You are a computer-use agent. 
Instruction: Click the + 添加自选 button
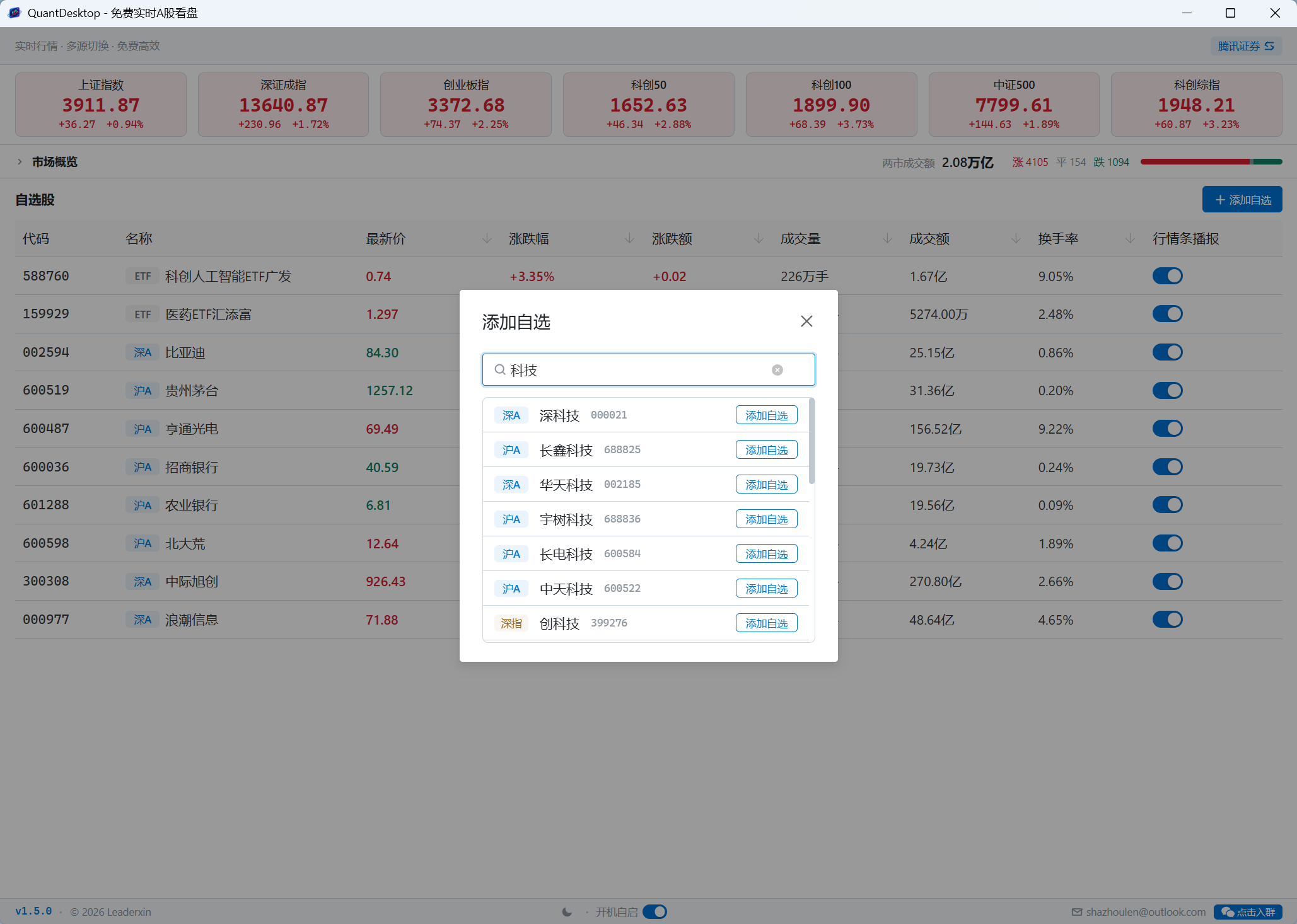pyautogui.click(x=1242, y=200)
